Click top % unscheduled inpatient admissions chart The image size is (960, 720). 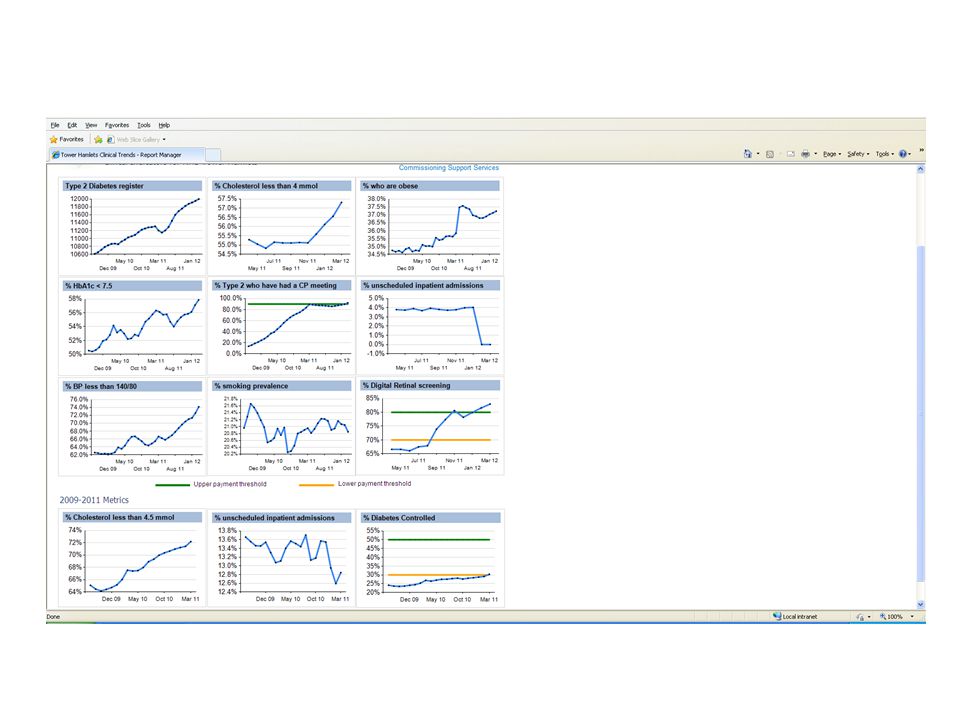point(430,326)
